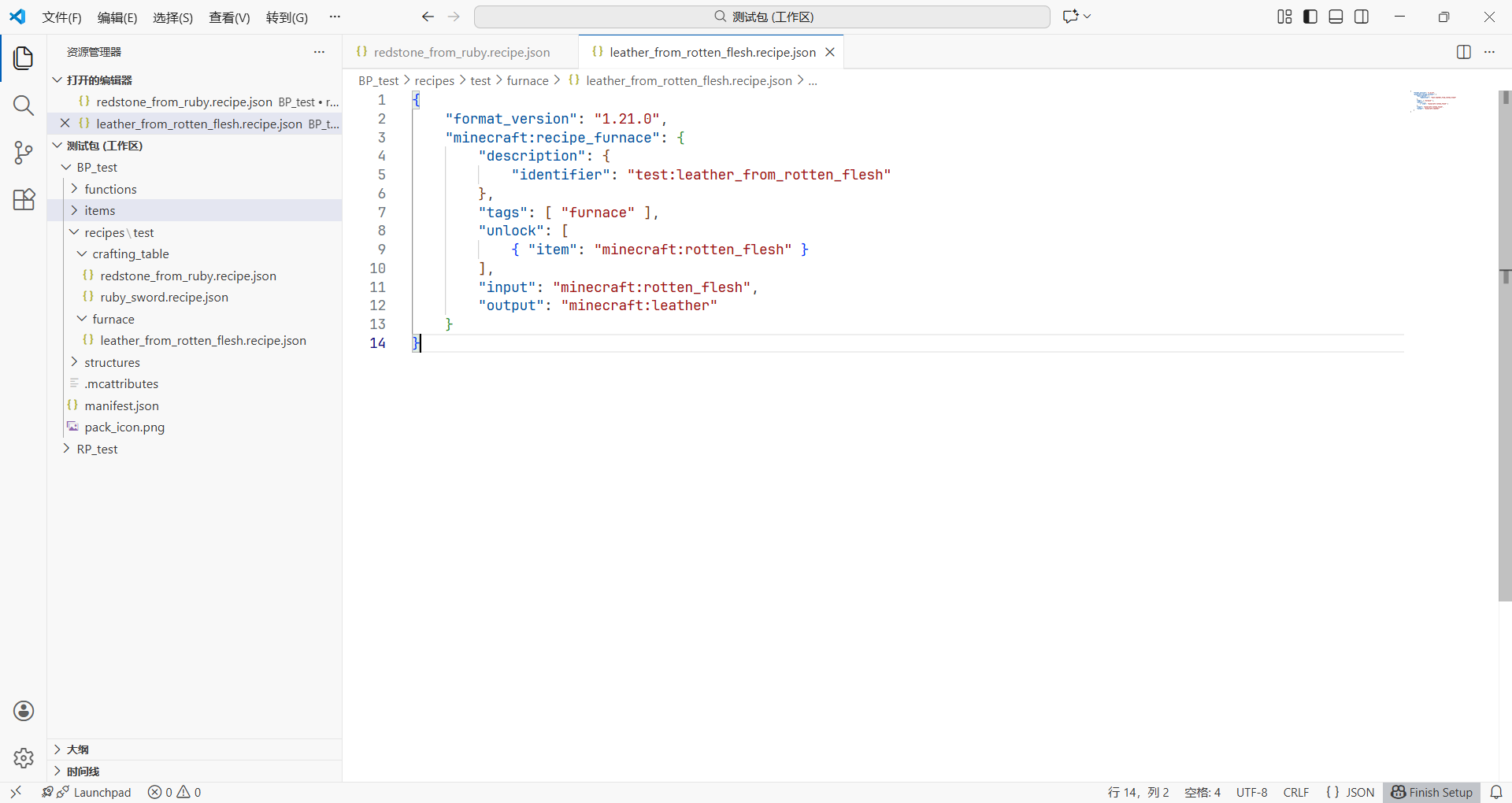Open the Search view in activity bar

[24, 105]
